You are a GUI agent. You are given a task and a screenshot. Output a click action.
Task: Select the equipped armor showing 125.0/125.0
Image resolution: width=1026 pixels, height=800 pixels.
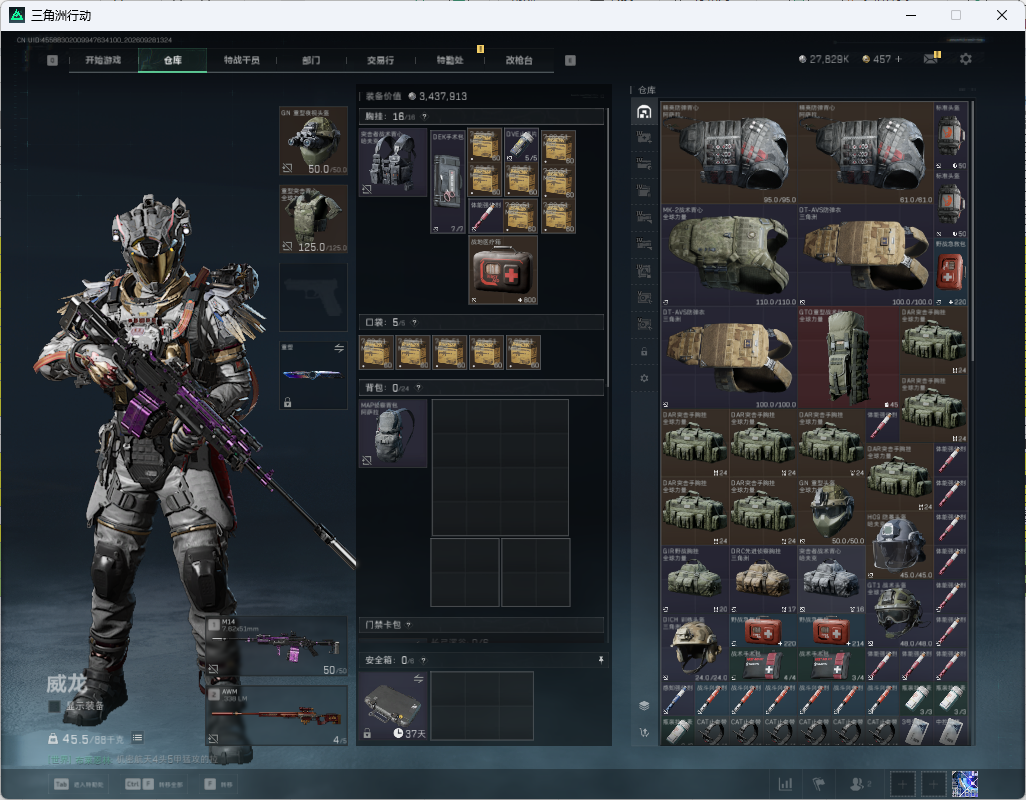tap(313, 218)
